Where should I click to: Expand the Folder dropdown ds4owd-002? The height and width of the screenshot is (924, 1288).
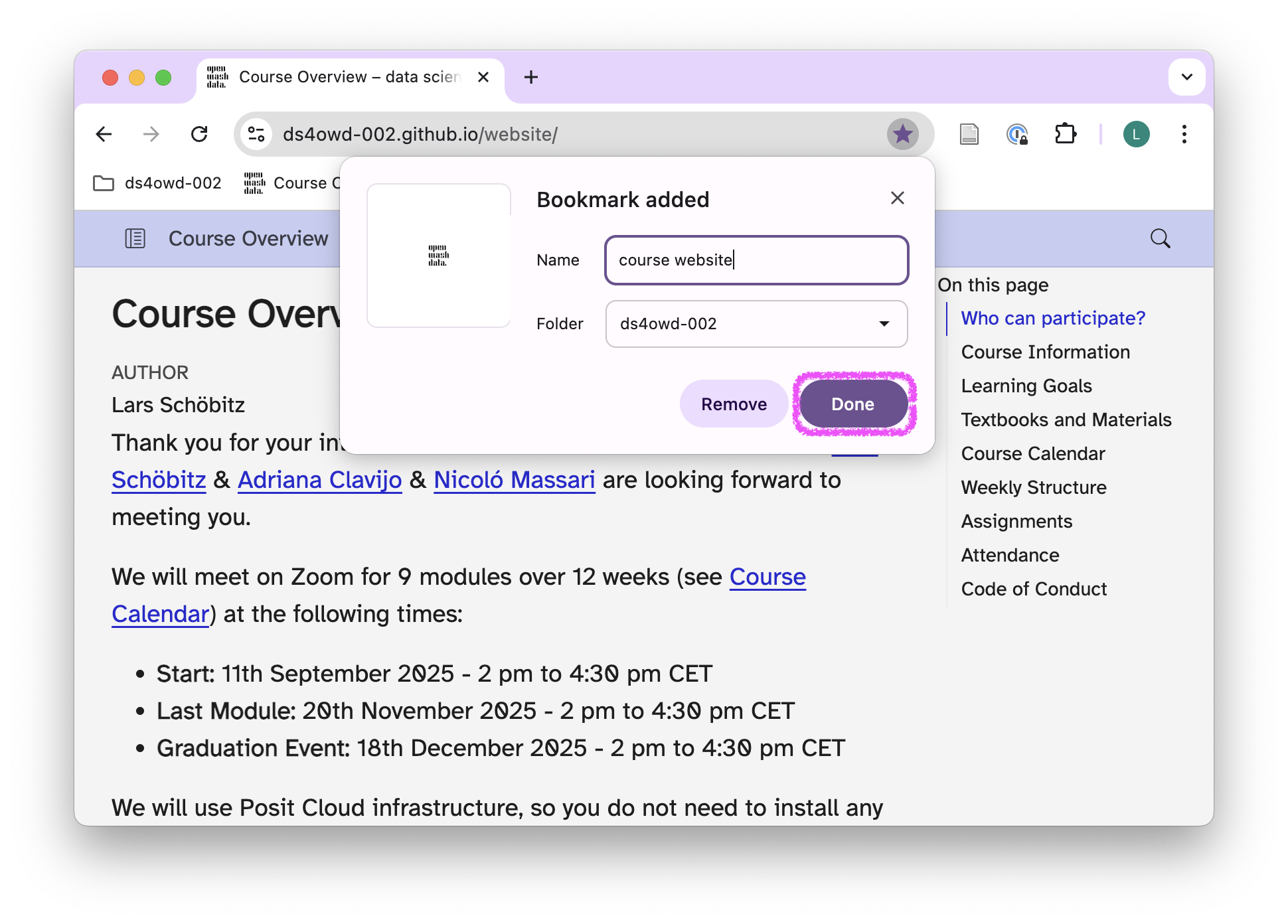(x=756, y=324)
